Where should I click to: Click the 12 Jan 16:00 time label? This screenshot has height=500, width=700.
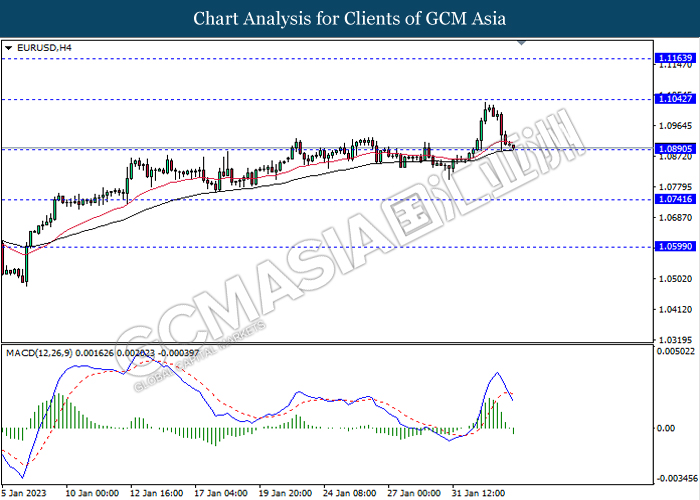pyautogui.click(x=157, y=493)
